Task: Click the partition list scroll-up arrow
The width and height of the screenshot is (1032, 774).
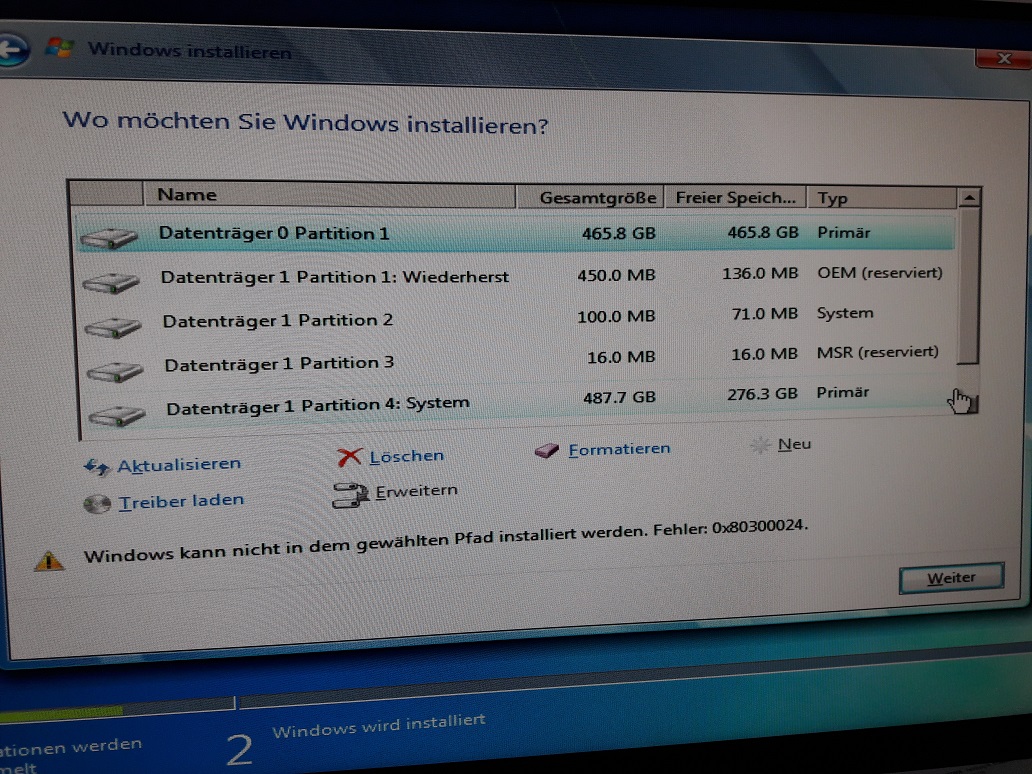Action: [969, 197]
